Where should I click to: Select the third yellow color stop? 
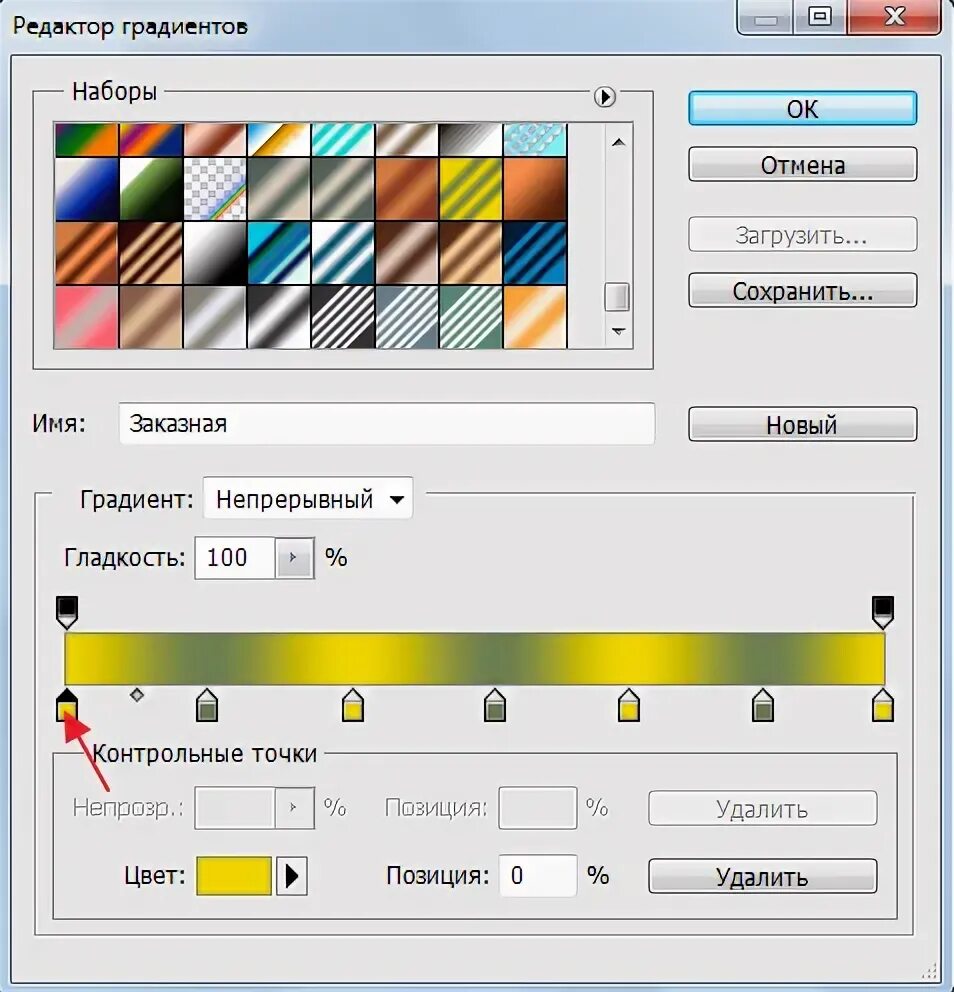pos(629,705)
